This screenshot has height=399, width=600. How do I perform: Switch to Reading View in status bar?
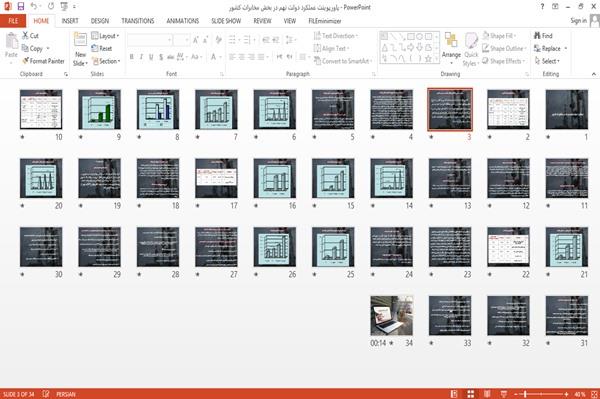[487, 394]
